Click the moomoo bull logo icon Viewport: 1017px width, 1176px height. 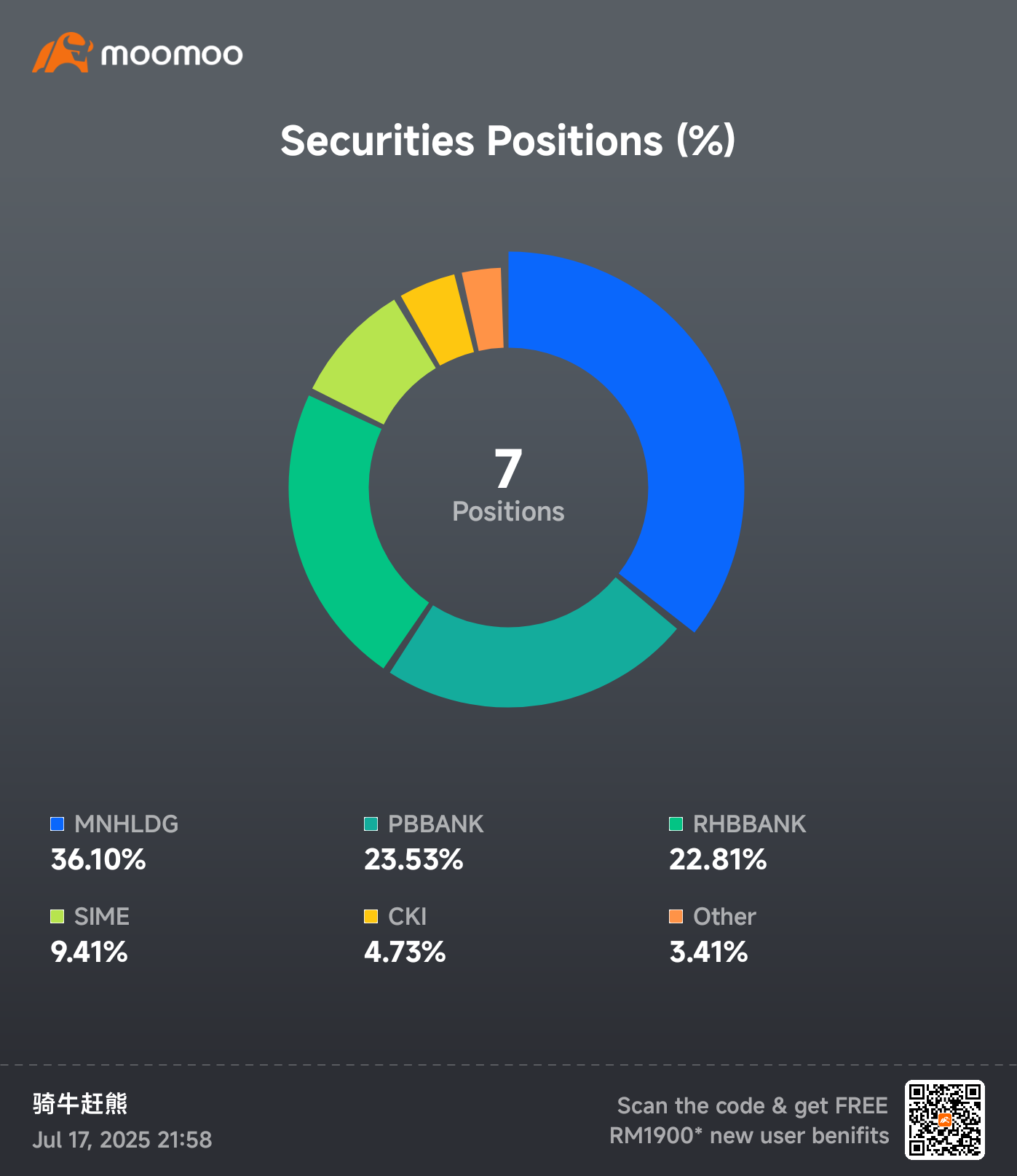63,52
